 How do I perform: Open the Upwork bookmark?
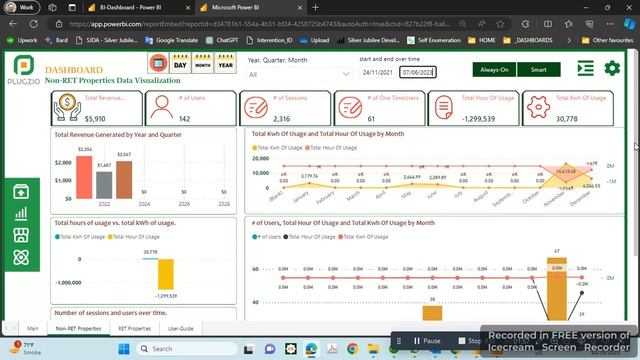coord(22,40)
